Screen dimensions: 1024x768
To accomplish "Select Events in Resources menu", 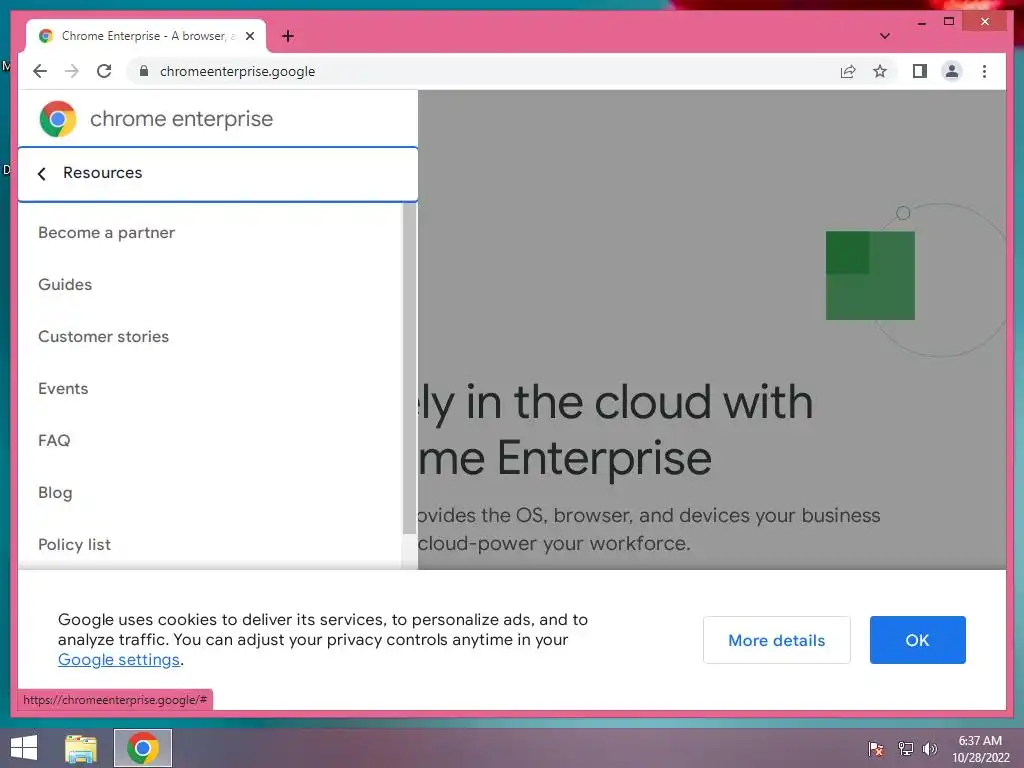I will pyautogui.click(x=63, y=389).
